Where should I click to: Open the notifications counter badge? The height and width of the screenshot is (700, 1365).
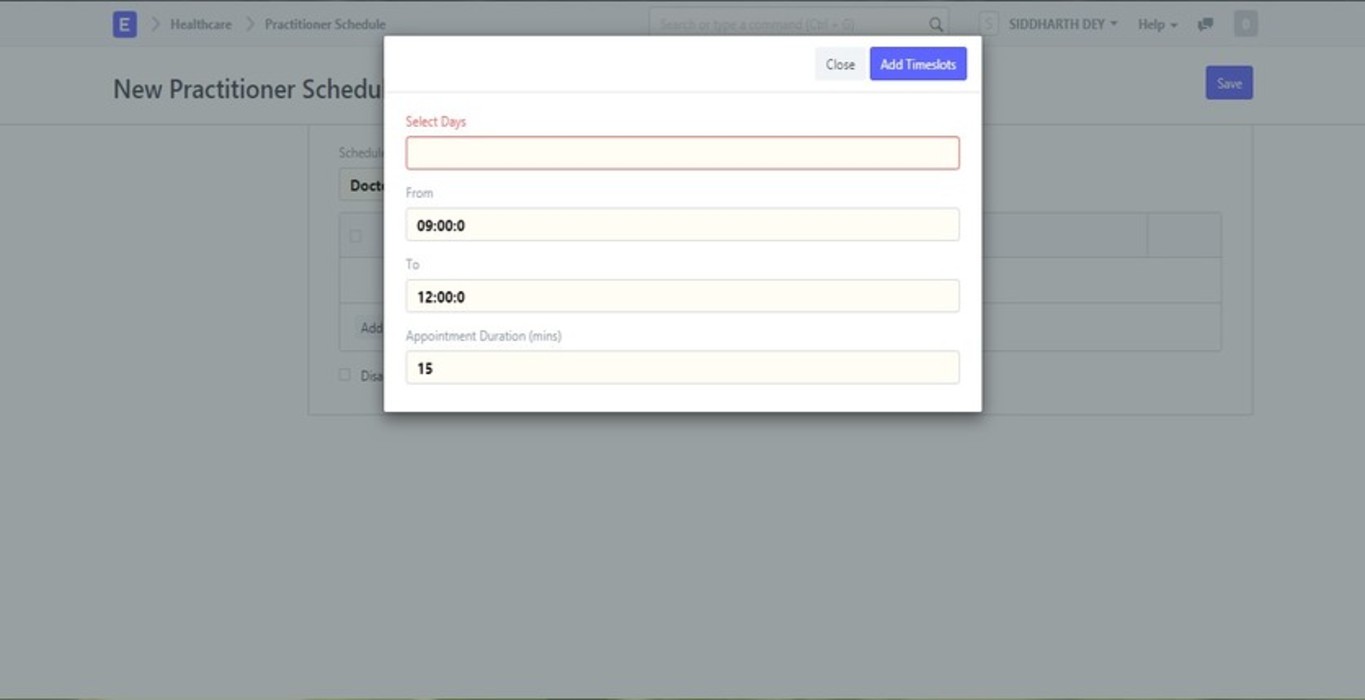pyautogui.click(x=1245, y=24)
